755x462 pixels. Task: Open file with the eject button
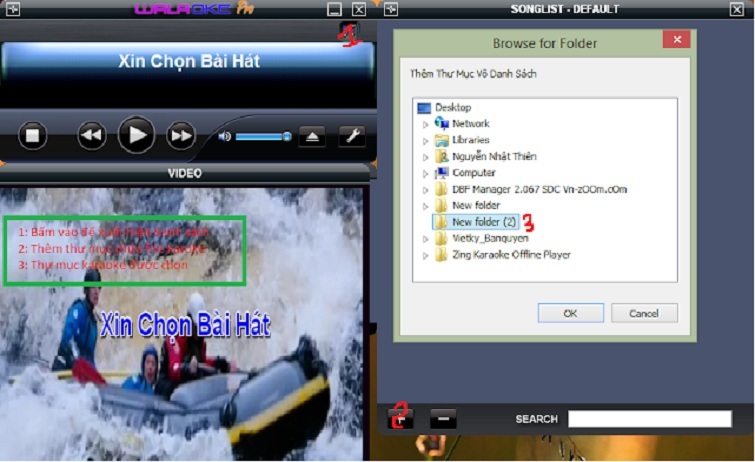312,137
